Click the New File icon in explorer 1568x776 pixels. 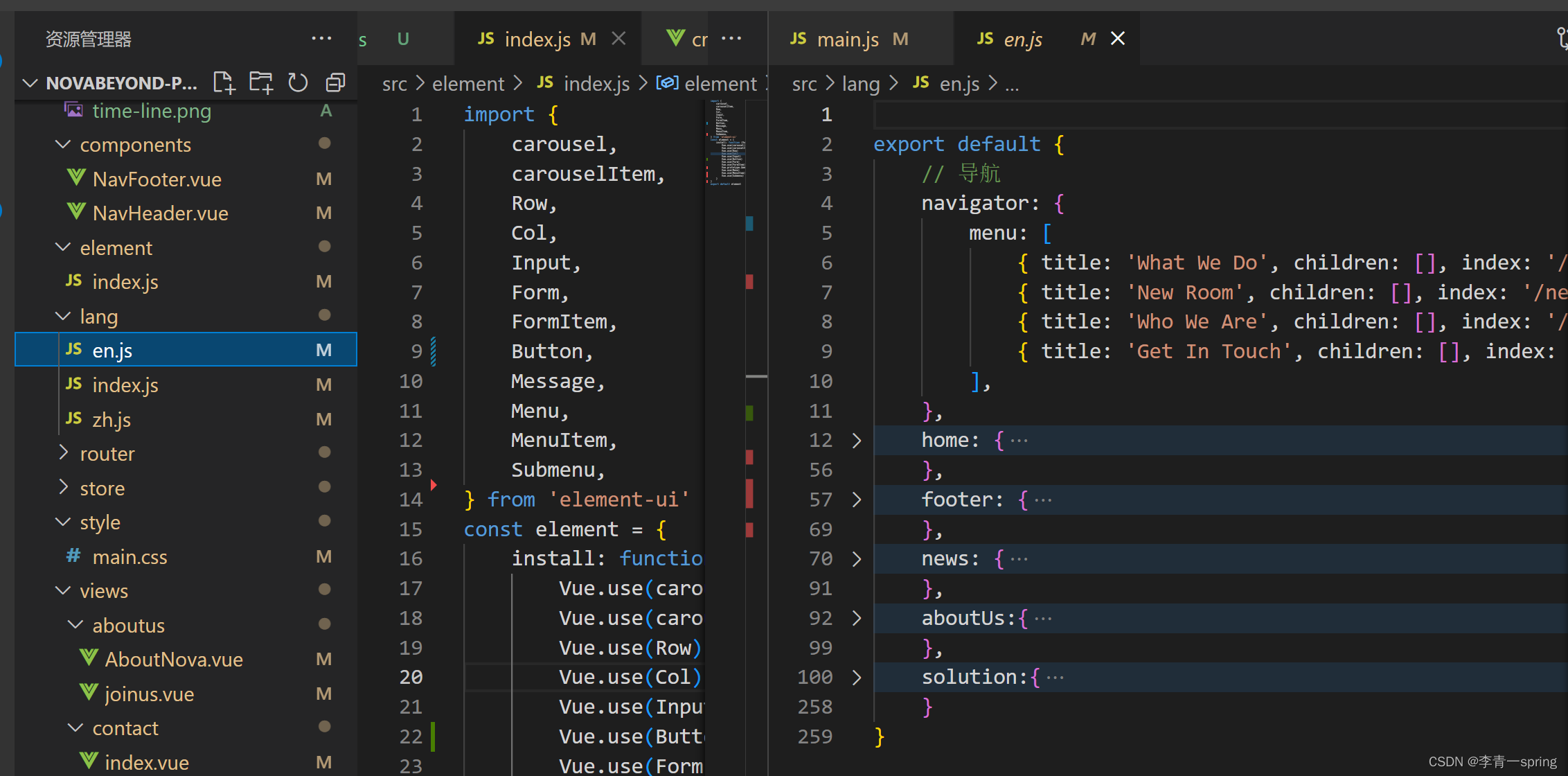[224, 82]
